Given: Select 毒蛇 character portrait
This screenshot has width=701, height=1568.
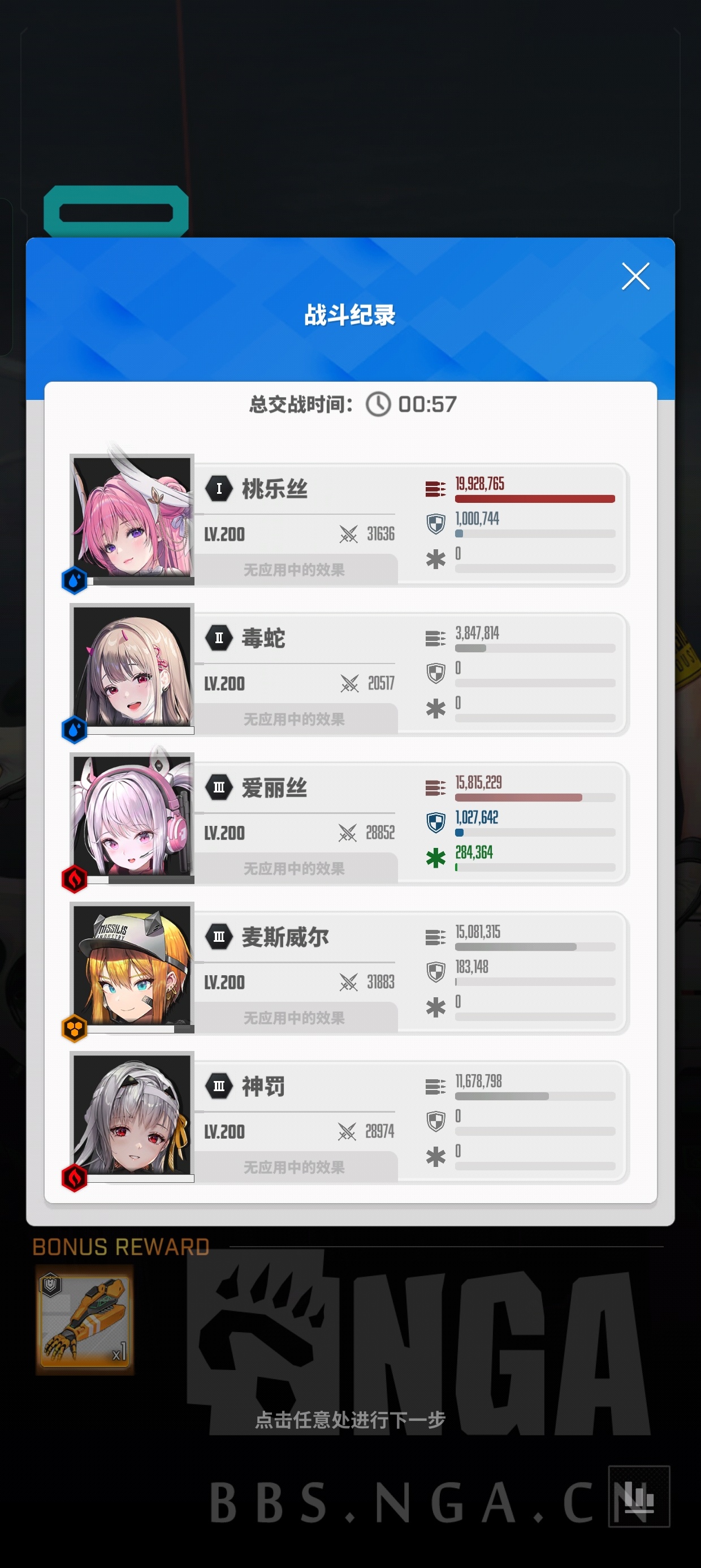Looking at the screenshot, I should 132,667.
